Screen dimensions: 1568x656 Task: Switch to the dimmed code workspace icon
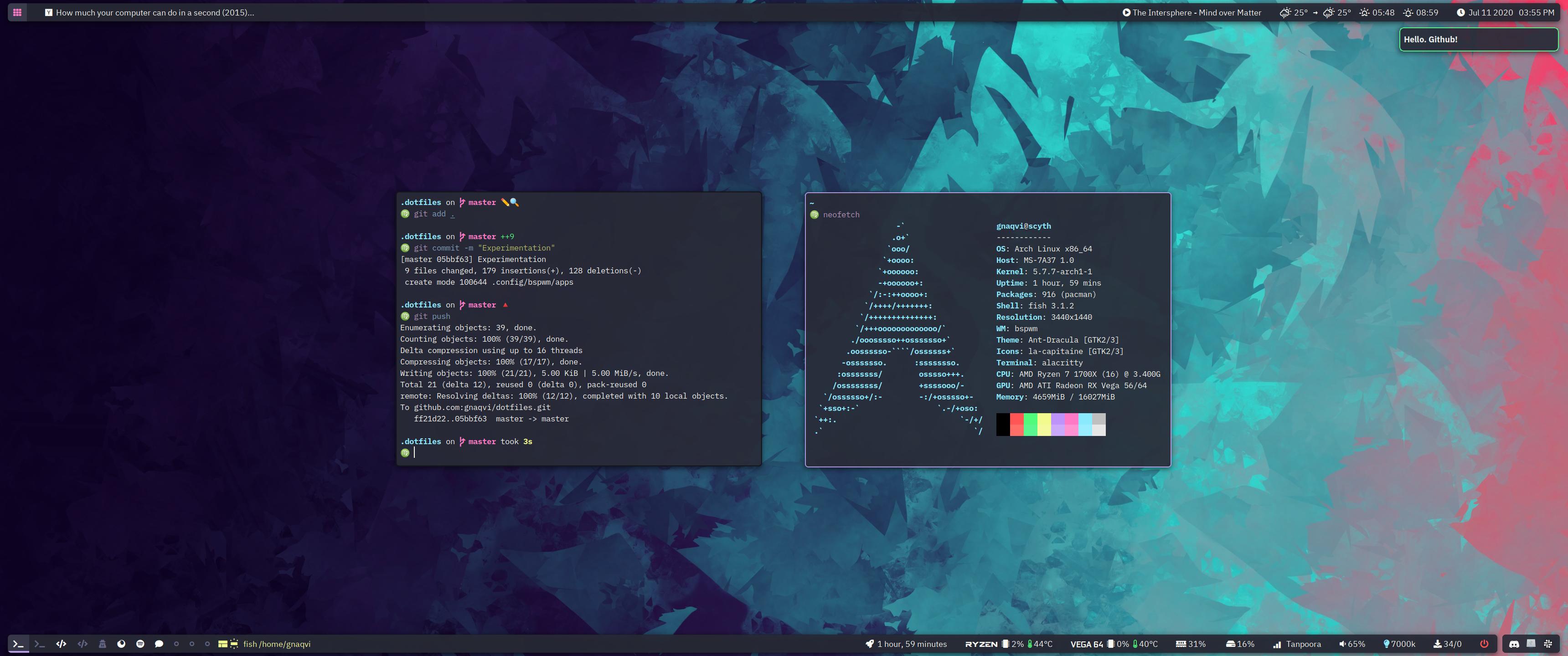tap(82, 644)
